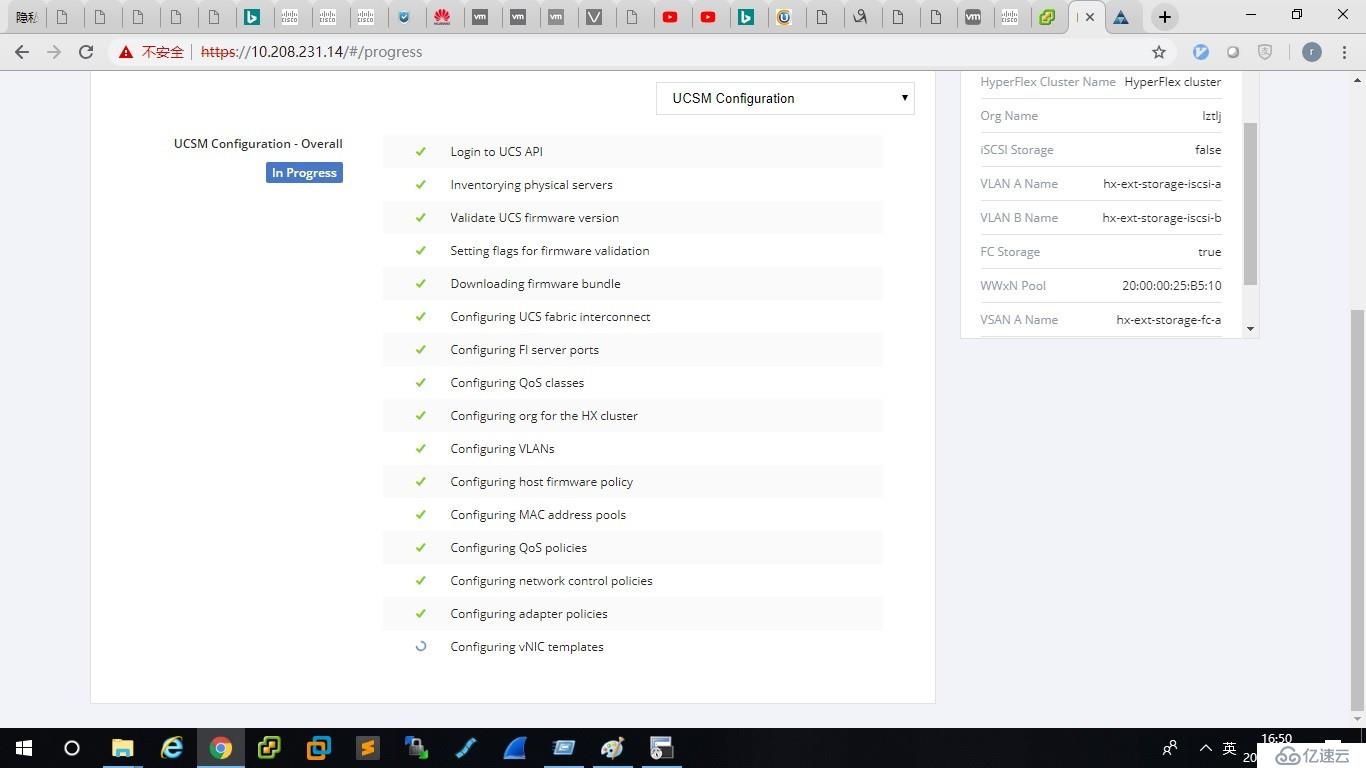Switch to the orange ring icon tab
The height and width of the screenshot is (768, 1366).
[784, 17]
